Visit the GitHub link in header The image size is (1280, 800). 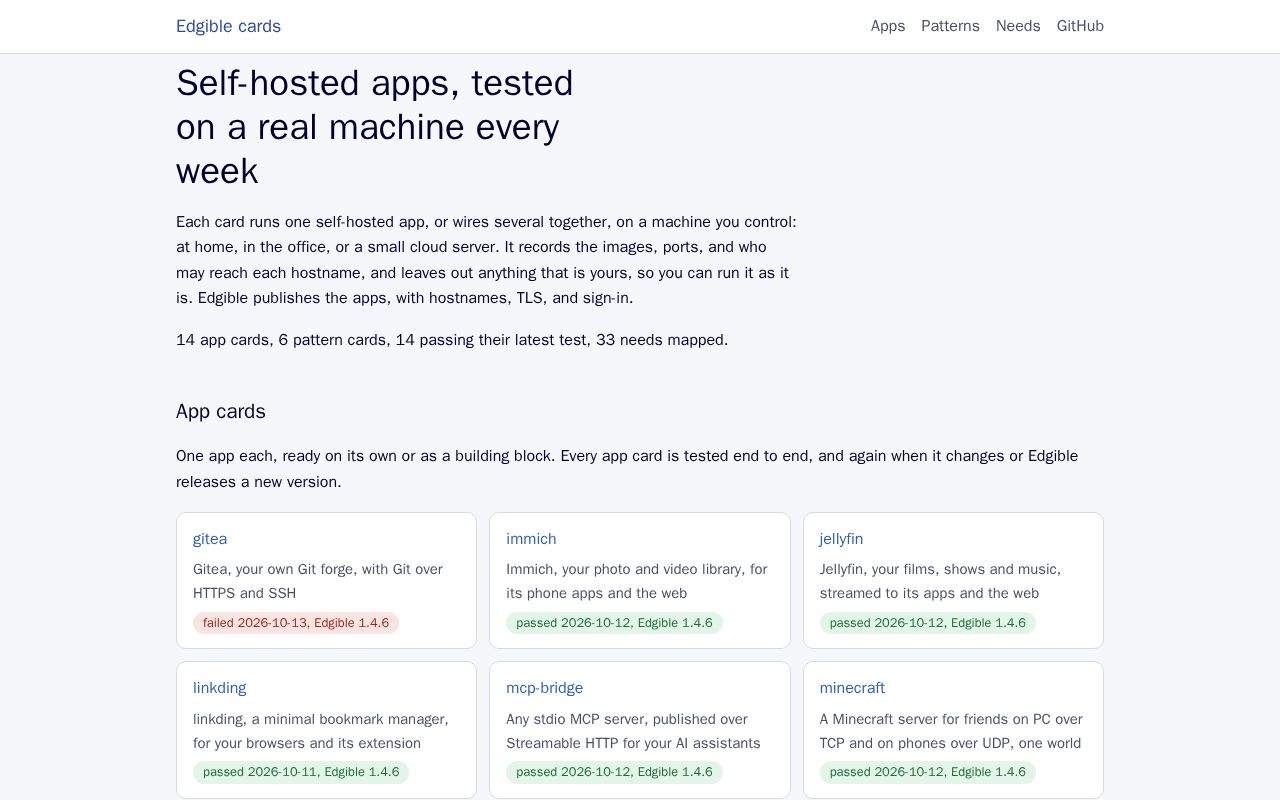point(1080,26)
